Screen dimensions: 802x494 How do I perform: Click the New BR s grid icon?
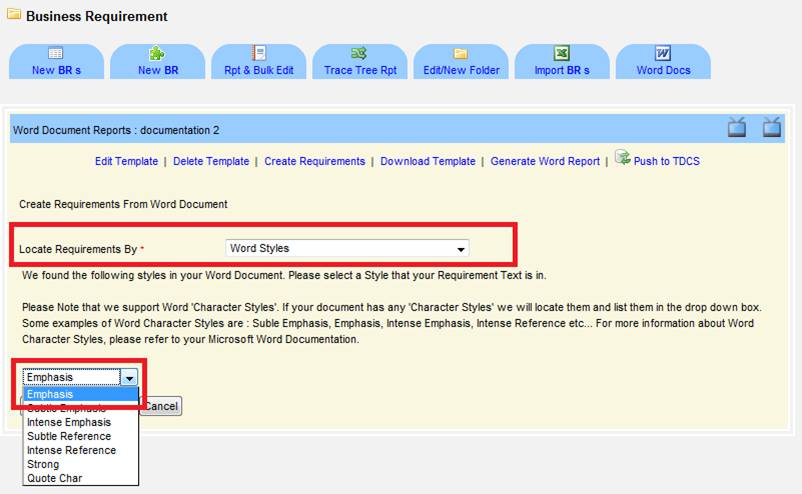click(x=57, y=53)
